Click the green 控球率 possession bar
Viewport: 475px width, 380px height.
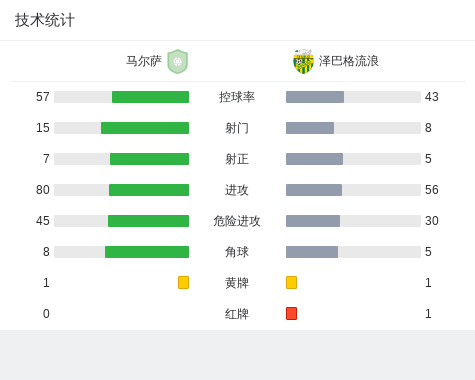click(x=150, y=97)
